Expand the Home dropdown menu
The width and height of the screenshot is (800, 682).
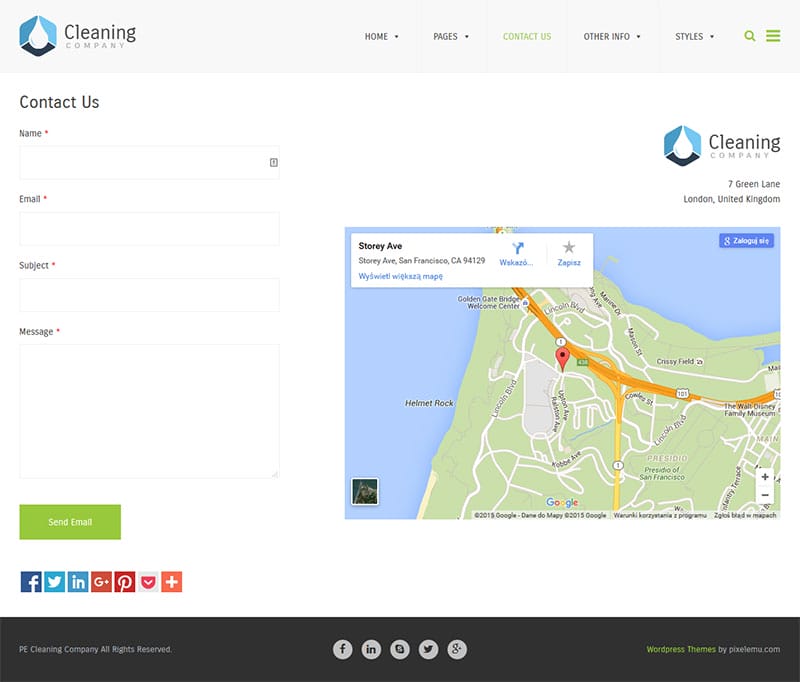[x=381, y=37]
